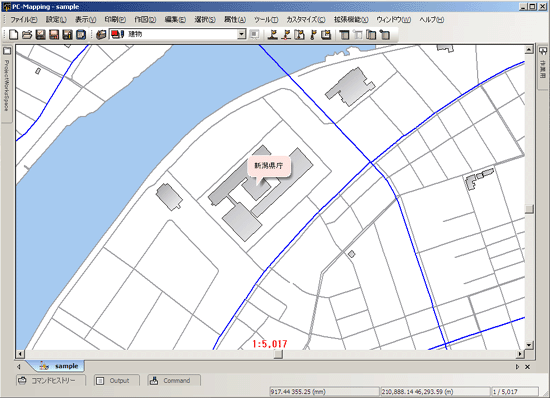
Task: Click the 新潟県庁 balloon label on map
Action: pyautogui.click(x=269, y=166)
